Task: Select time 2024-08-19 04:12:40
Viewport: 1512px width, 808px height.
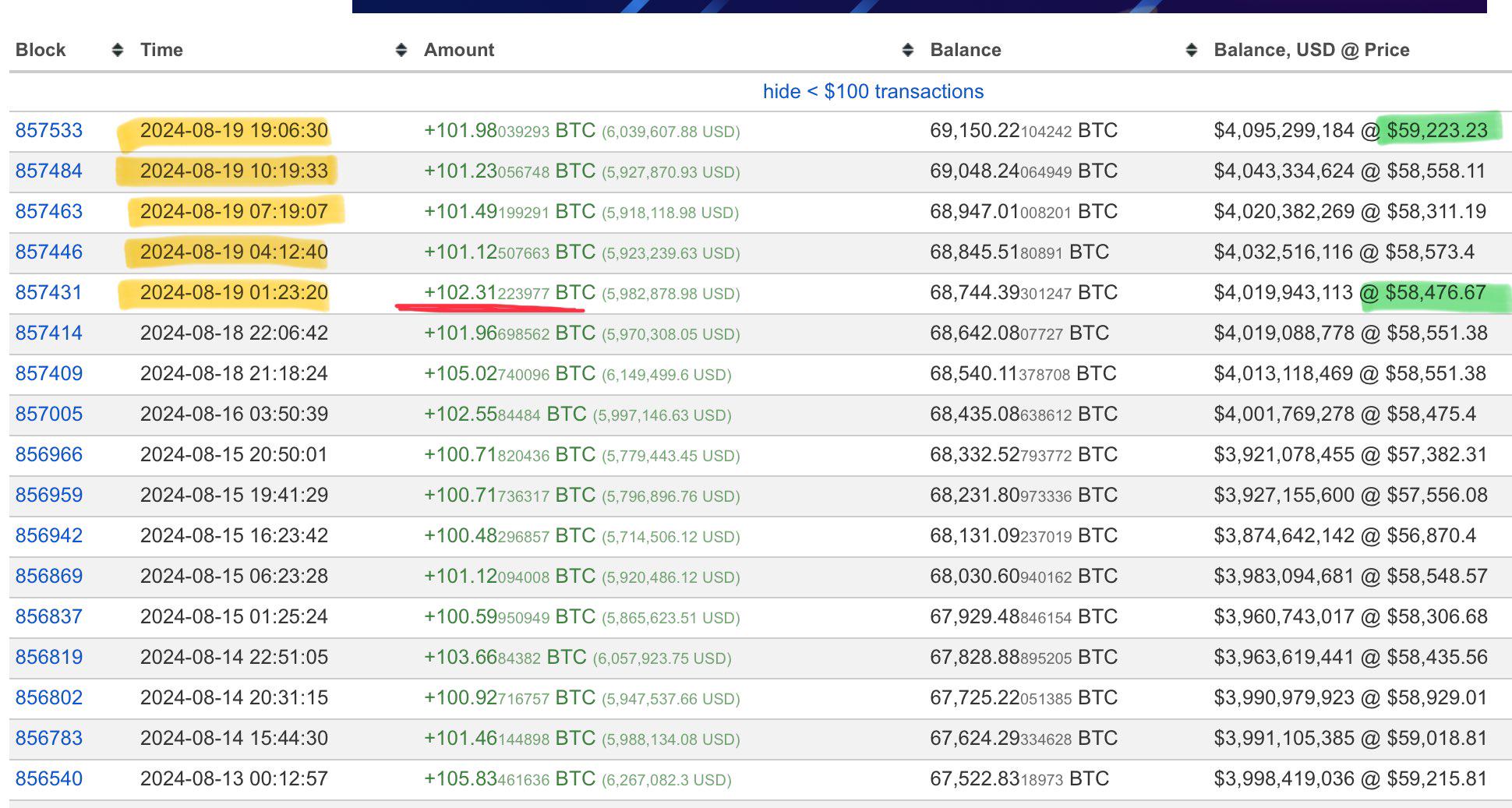Action: click(234, 252)
